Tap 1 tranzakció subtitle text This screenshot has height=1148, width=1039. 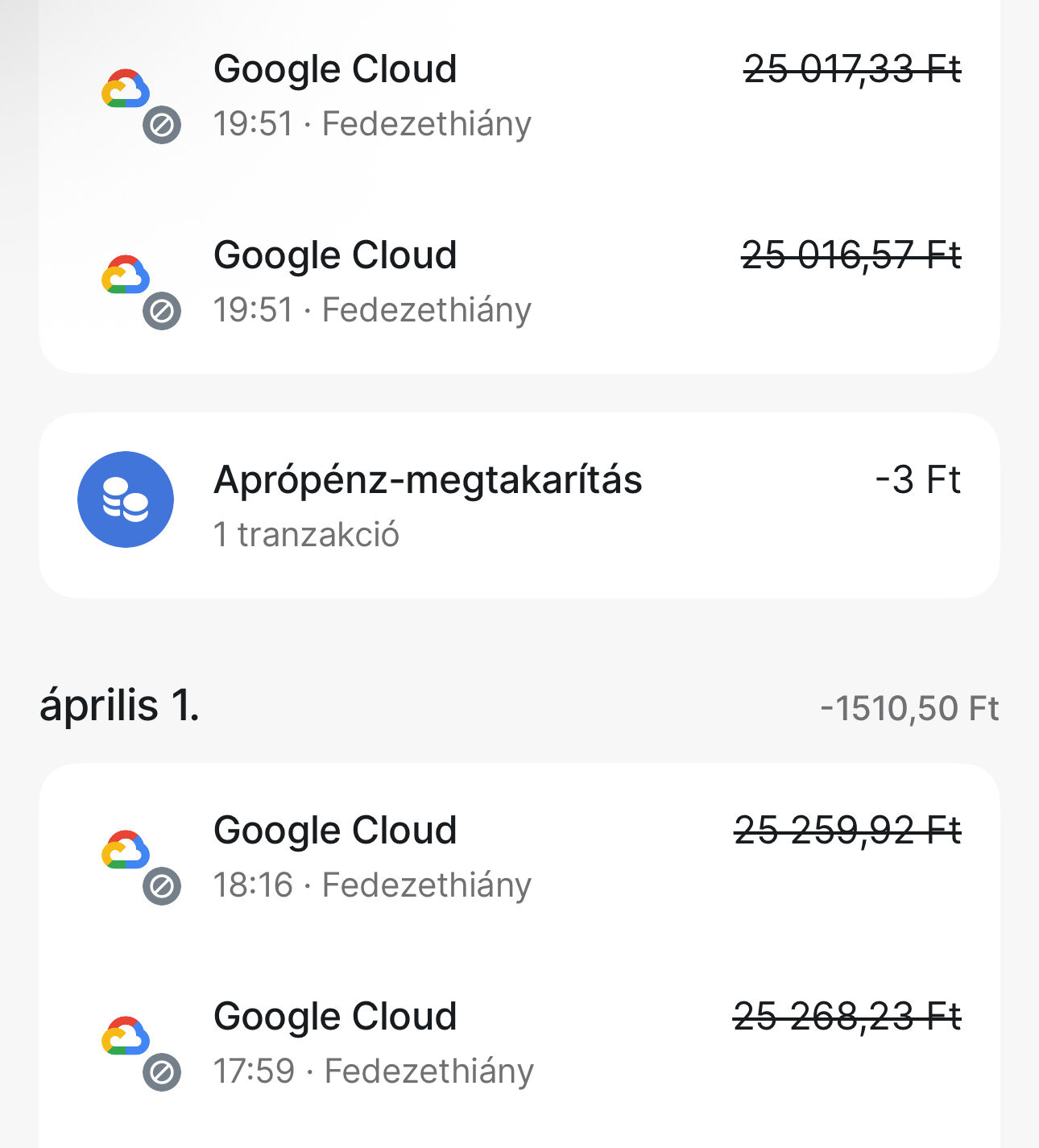click(x=306, y=535)
